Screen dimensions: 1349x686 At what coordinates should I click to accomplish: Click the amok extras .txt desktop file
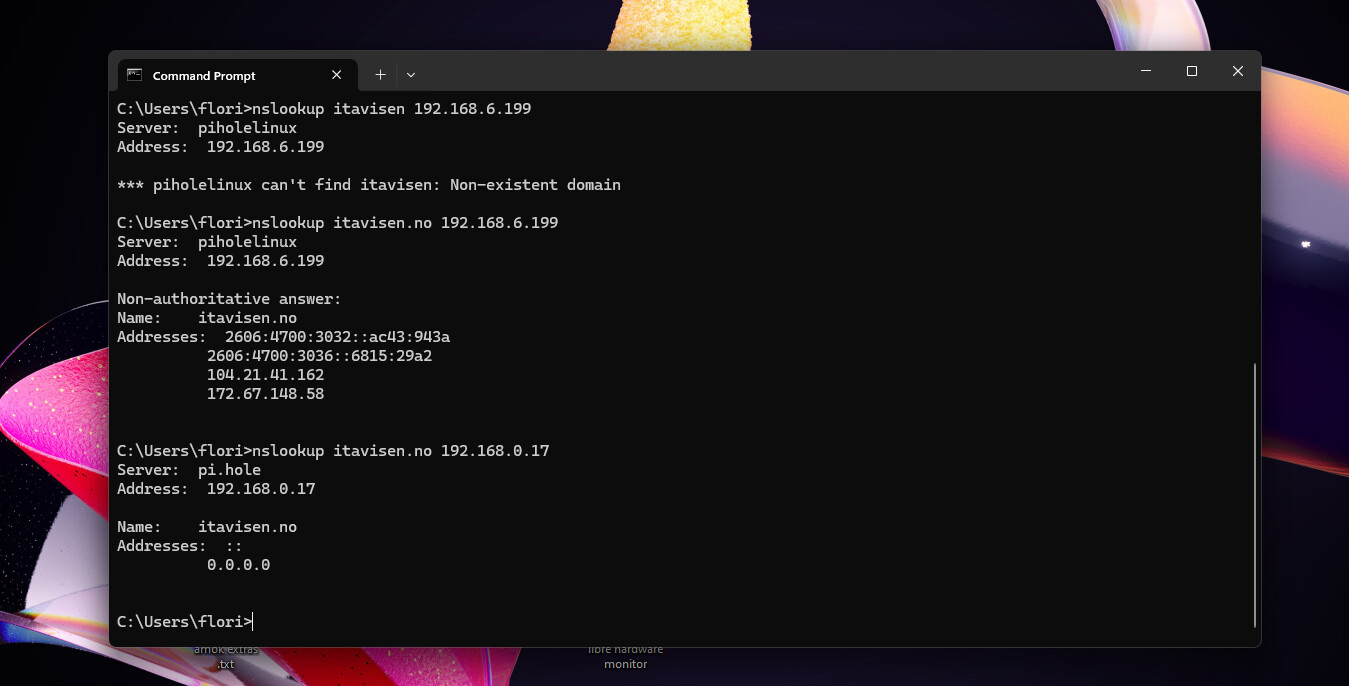coord(226,657)
